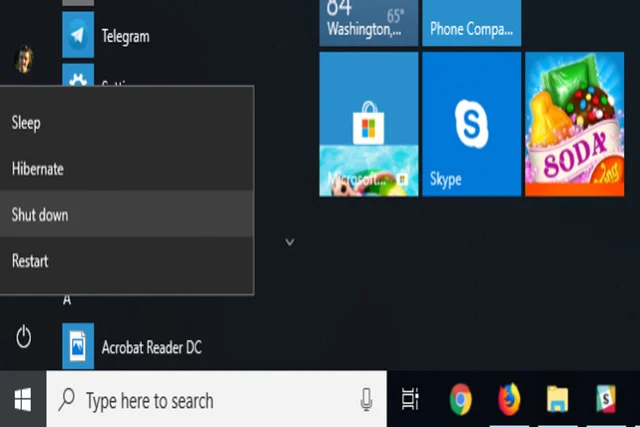Click the Acrobat Reader DC label

coord(151,347)
